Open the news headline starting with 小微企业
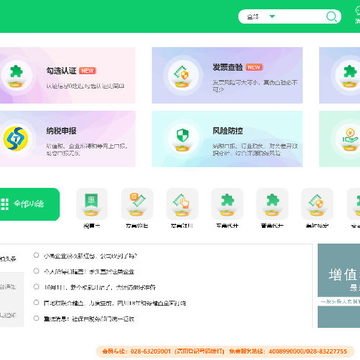Viewport: 360px width, 360px height. [90, 256]
